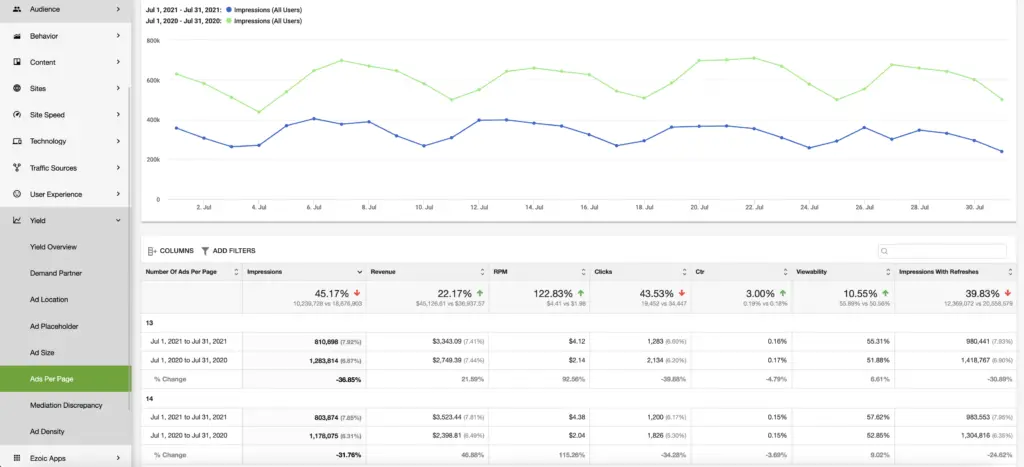The height and width of the screenshot is (467, 1024).
Task: Click the ADD FILTERS button
Action: click(x=228, y=251)
